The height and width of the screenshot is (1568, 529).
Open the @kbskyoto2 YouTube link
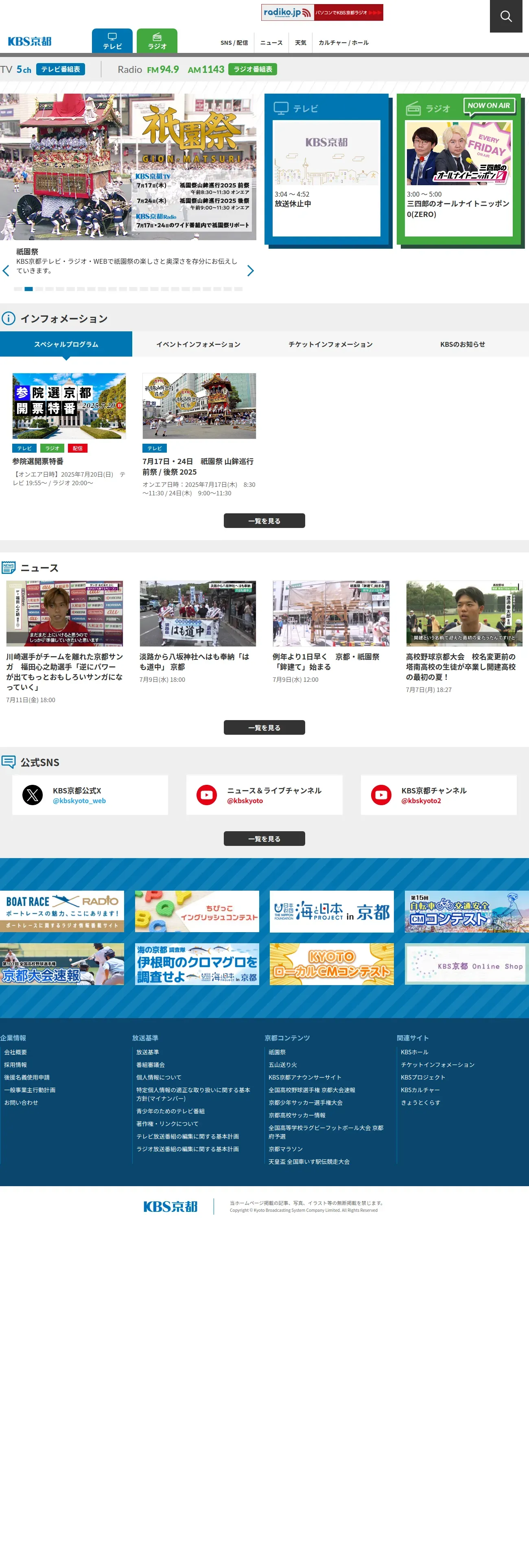[x=421, y=801]
